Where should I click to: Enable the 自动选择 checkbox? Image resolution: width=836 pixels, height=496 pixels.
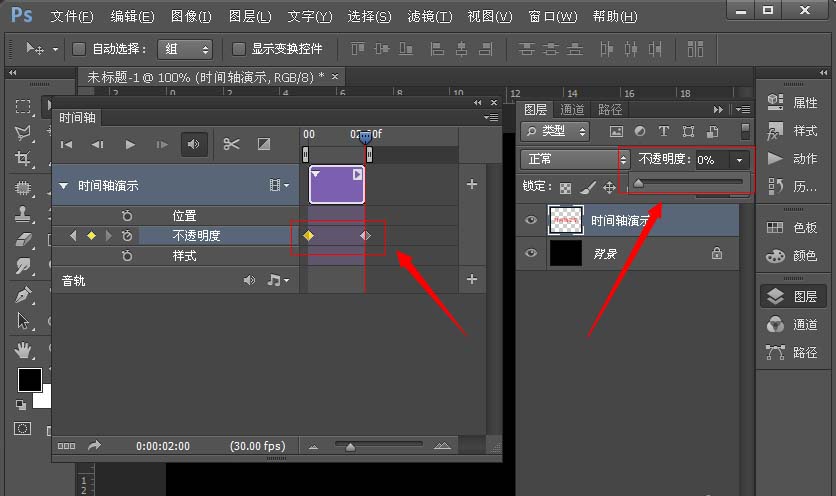tap(79, 49)
